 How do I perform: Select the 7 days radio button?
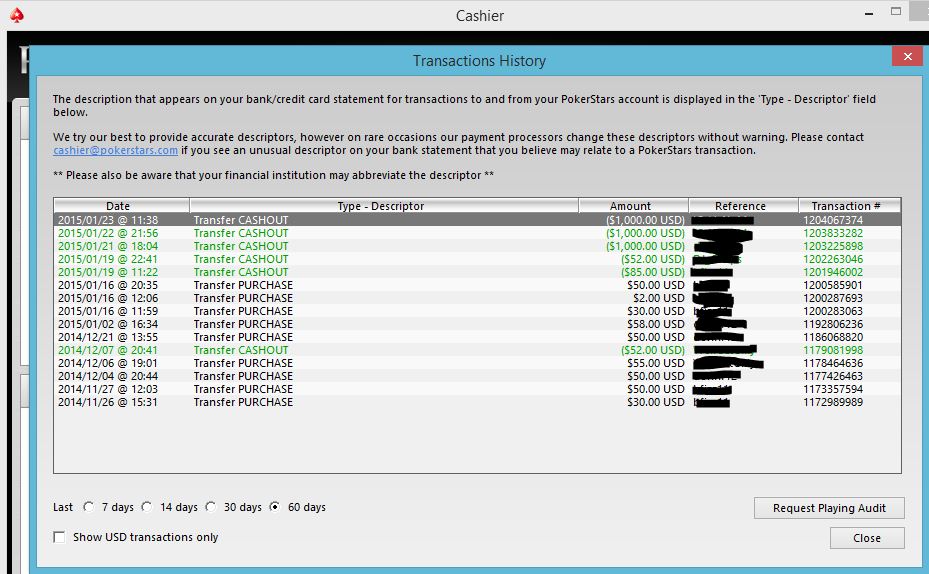click(89, 507)
